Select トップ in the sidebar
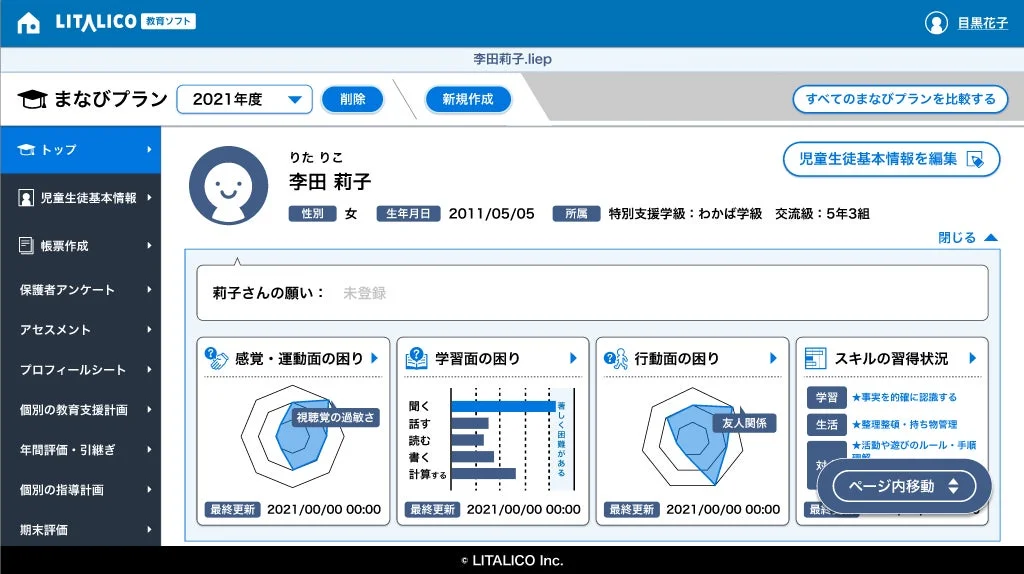1024x574 pixels. point(80,150)
